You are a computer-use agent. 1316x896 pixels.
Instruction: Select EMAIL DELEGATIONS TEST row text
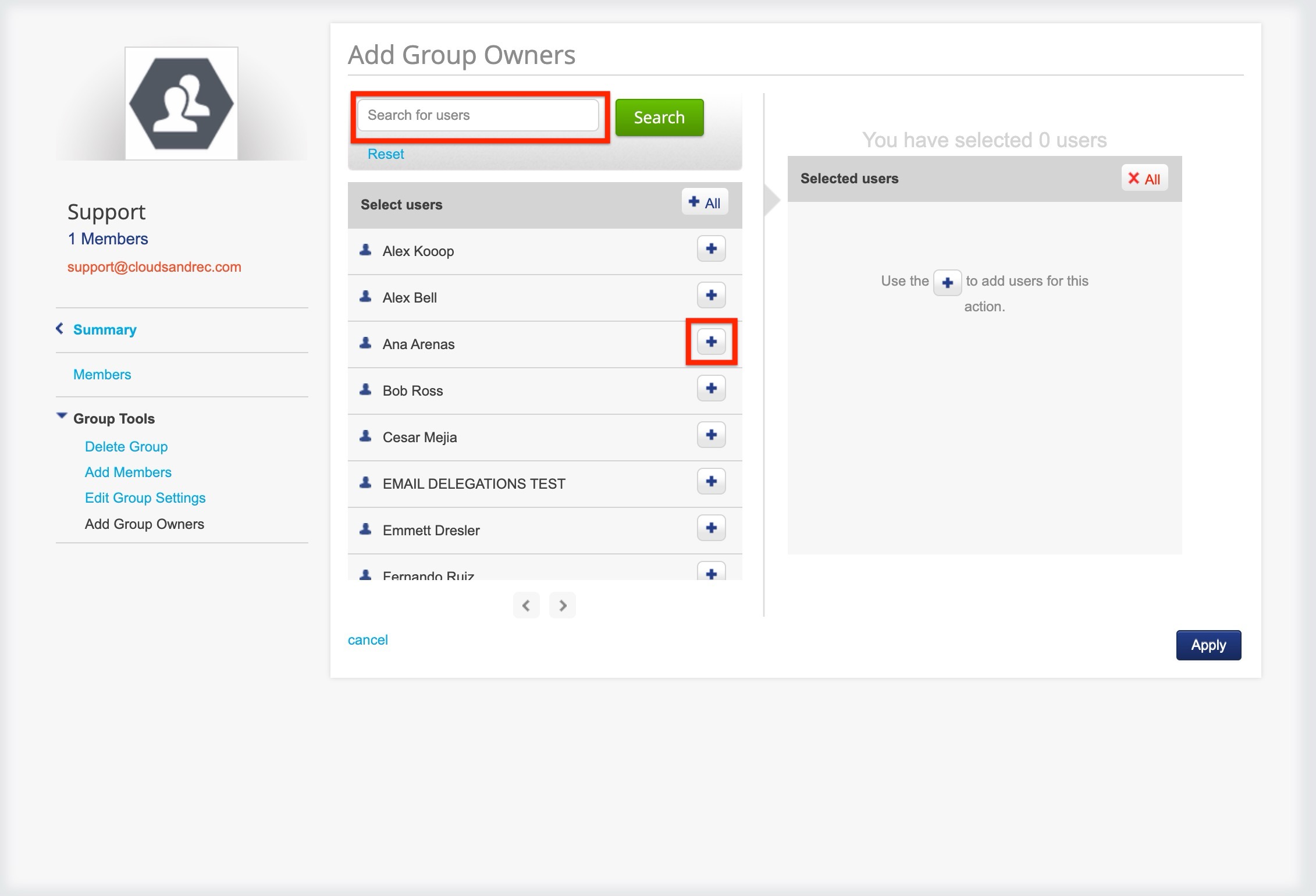(474, 484)
